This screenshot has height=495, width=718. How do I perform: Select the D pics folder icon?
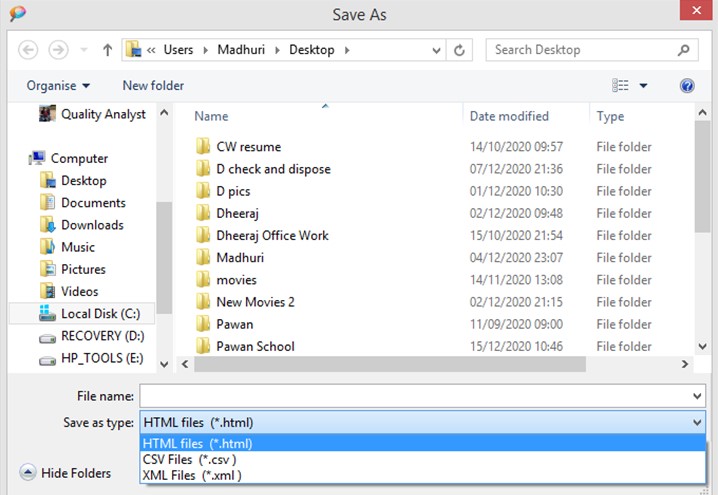[203, 191]
